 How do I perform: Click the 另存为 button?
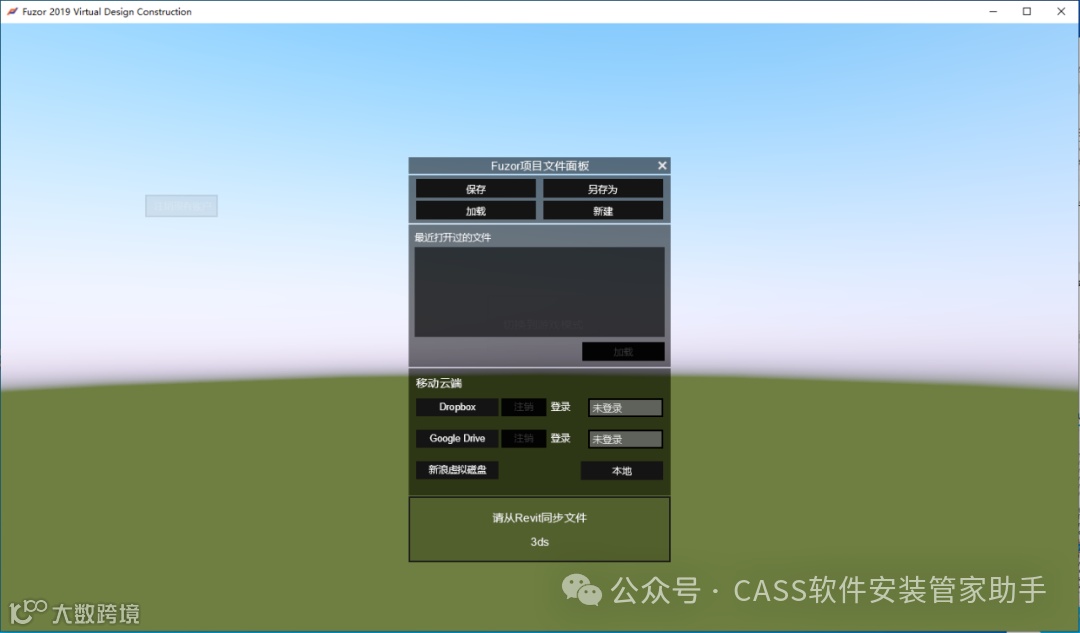click(603, 189)
